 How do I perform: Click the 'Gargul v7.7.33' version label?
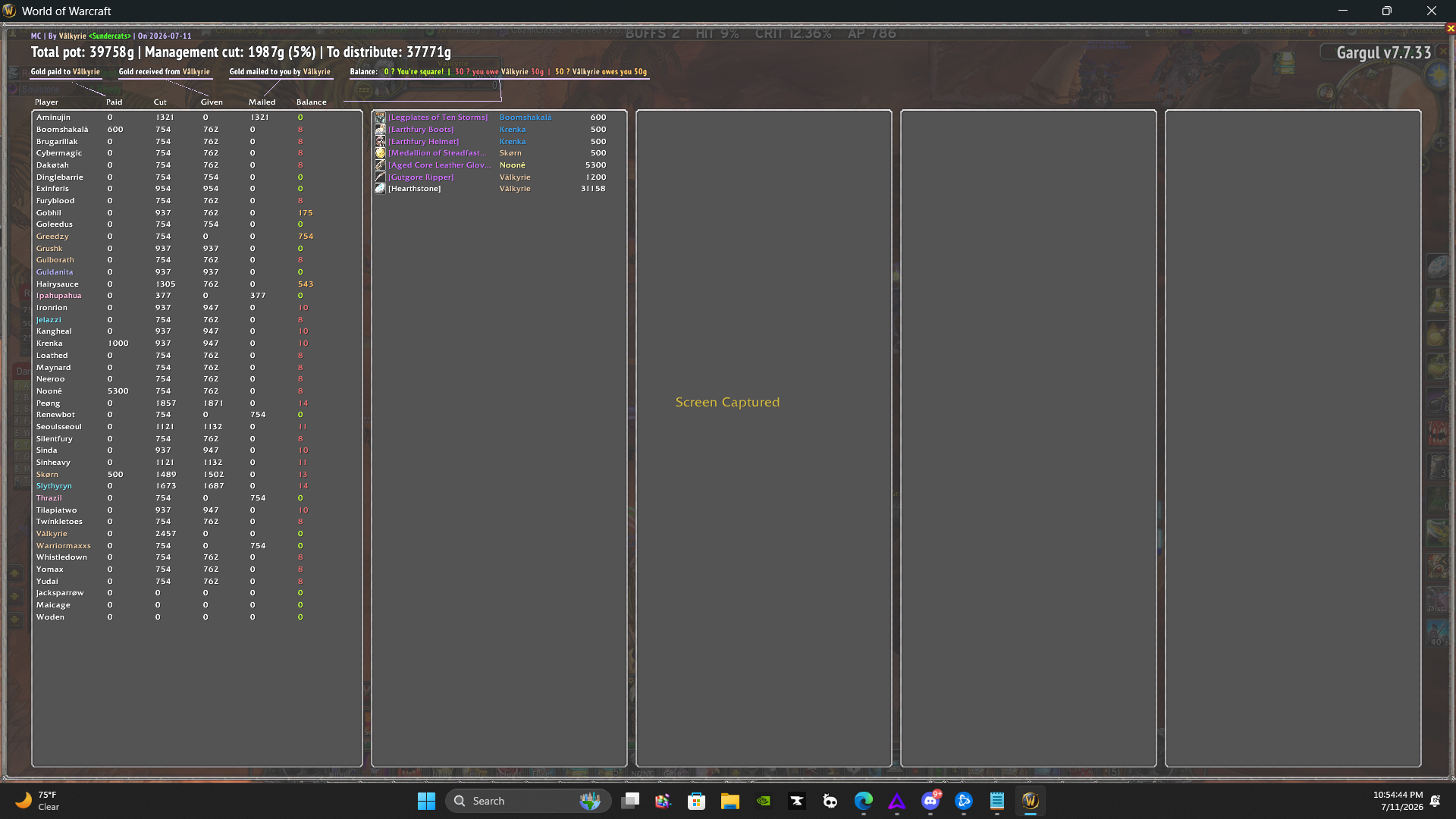[x=1384, y=53]
